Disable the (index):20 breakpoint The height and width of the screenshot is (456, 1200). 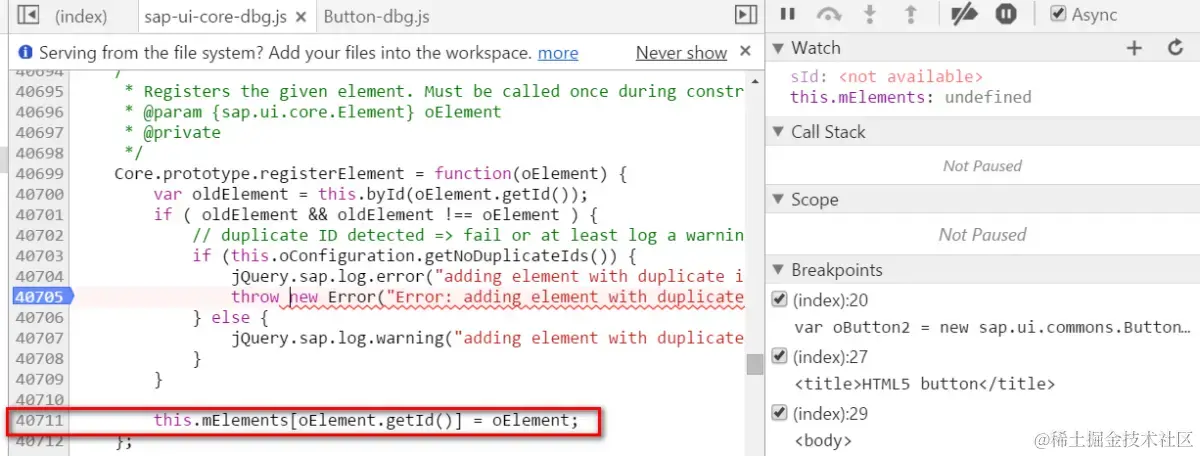pos(780,299)
